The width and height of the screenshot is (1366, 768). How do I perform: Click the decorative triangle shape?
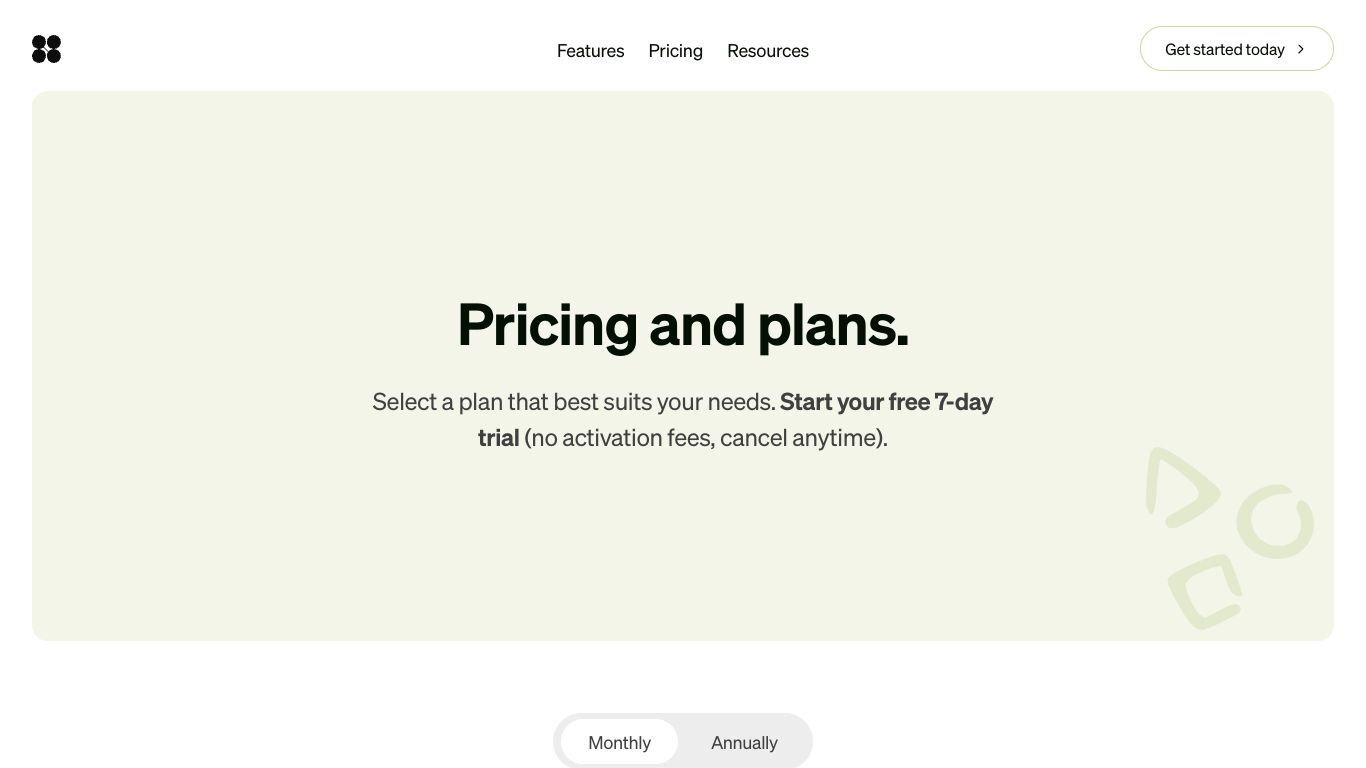[1180, 487]
